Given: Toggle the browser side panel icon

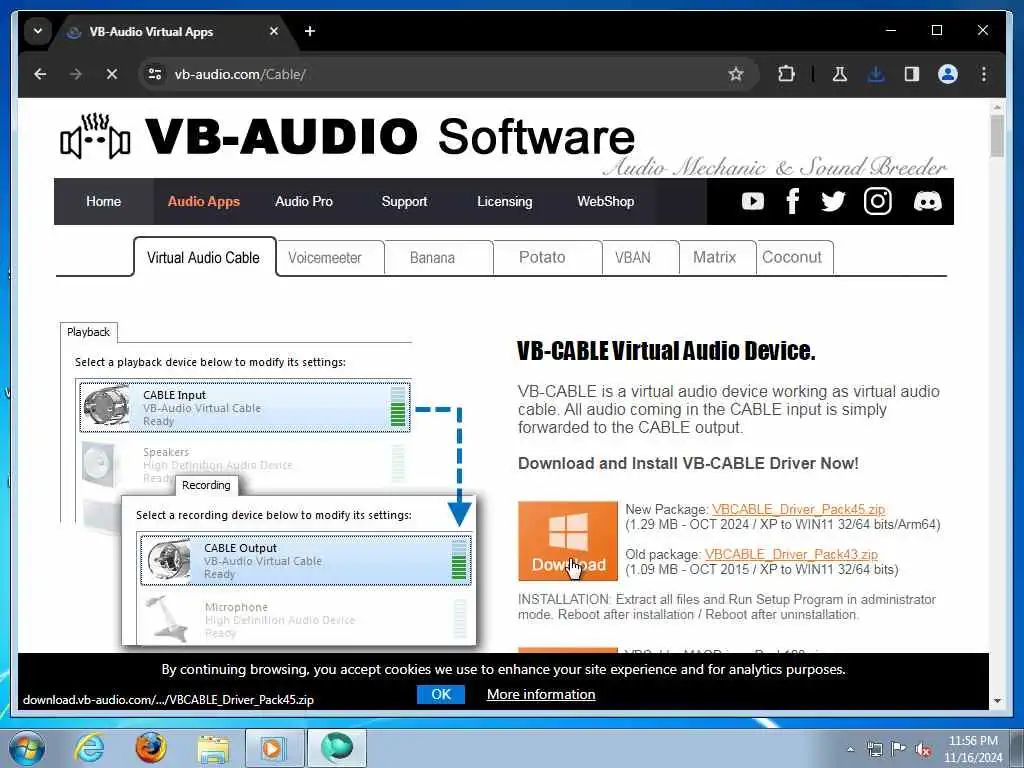Looking at the screenshot, I should (x=912, y=74).
